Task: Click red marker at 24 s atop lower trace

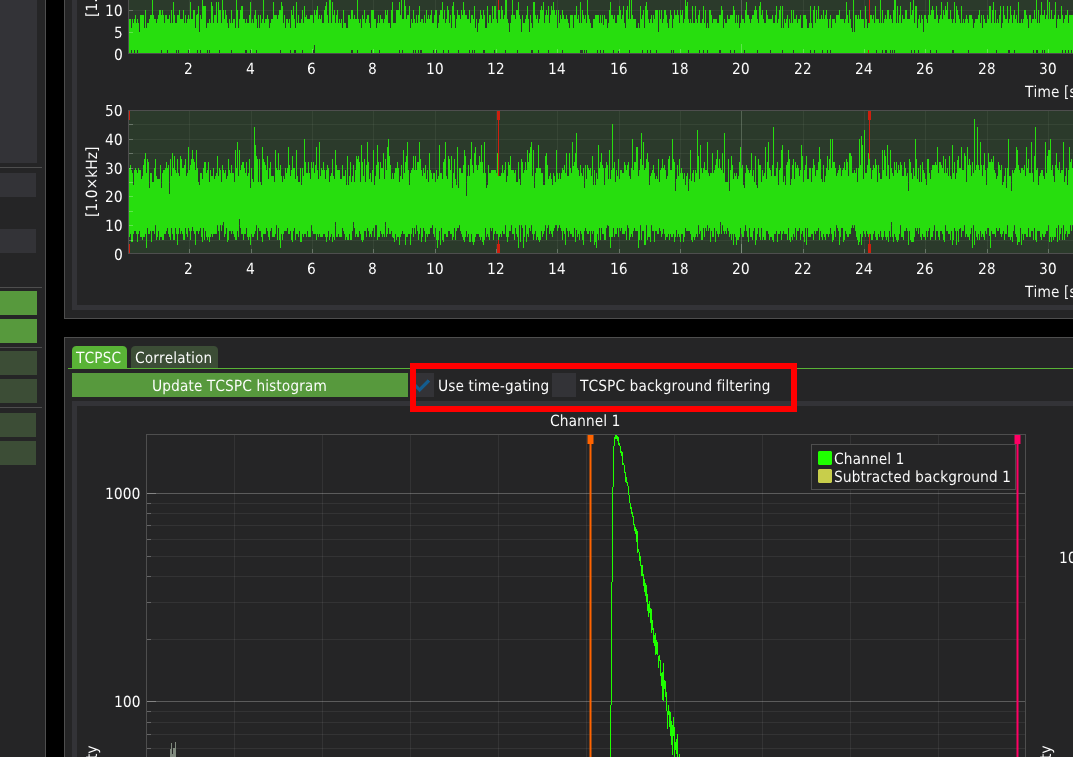Action: (x=869, y=116)
